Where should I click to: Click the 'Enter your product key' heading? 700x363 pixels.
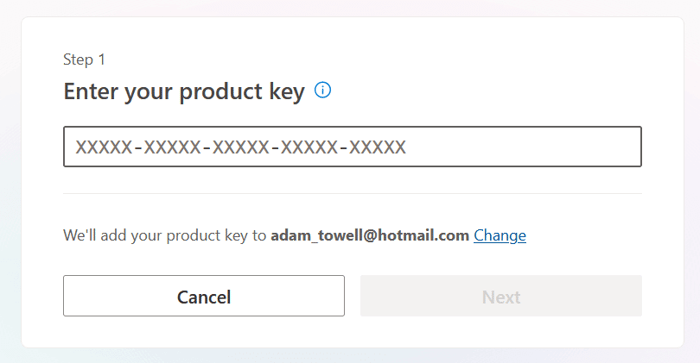tap(184, 92)
